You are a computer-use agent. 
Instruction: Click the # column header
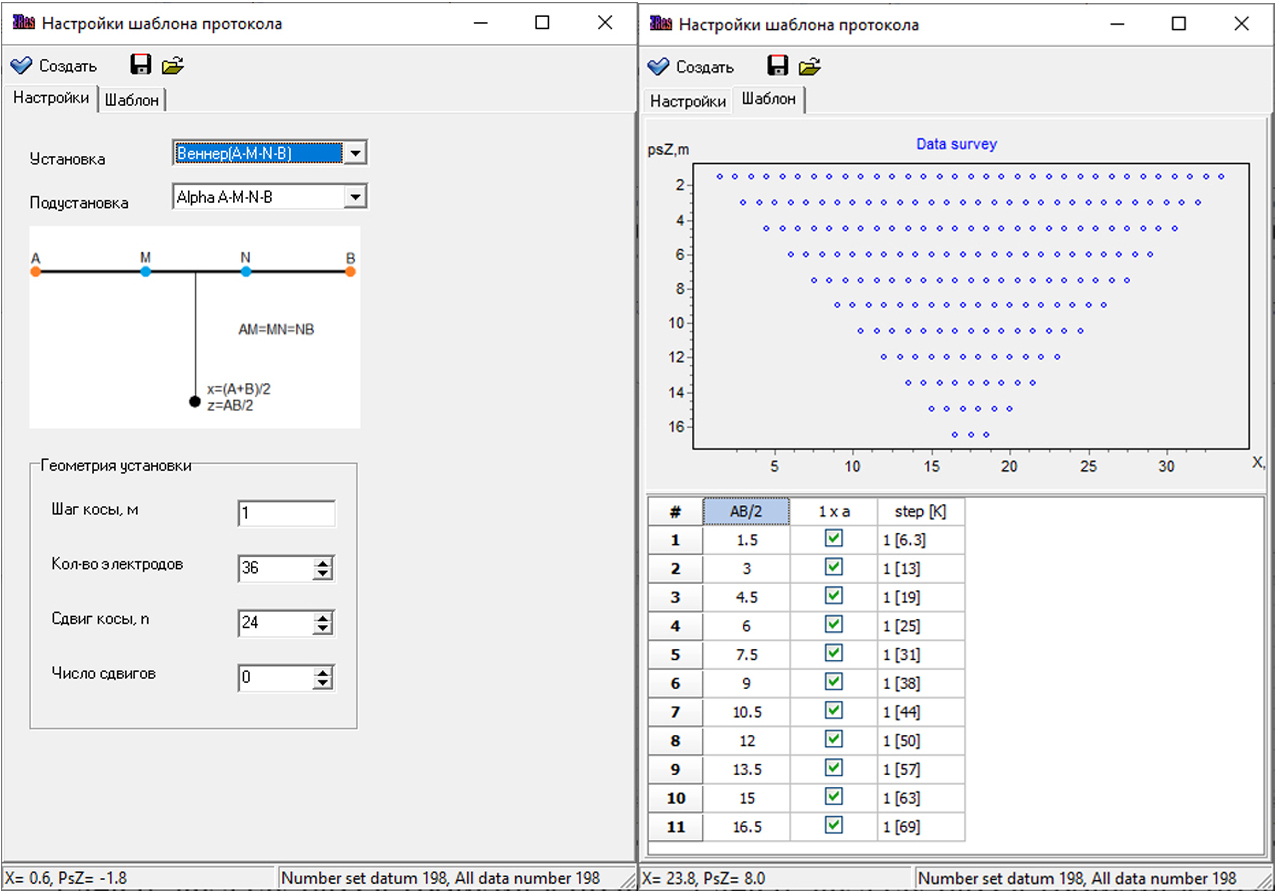click(x=675, y=511)
